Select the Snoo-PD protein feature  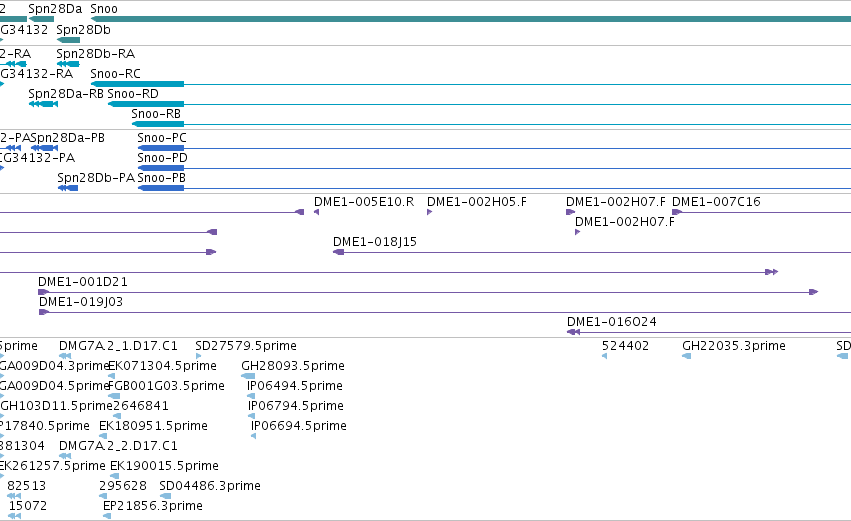point(494,168)
